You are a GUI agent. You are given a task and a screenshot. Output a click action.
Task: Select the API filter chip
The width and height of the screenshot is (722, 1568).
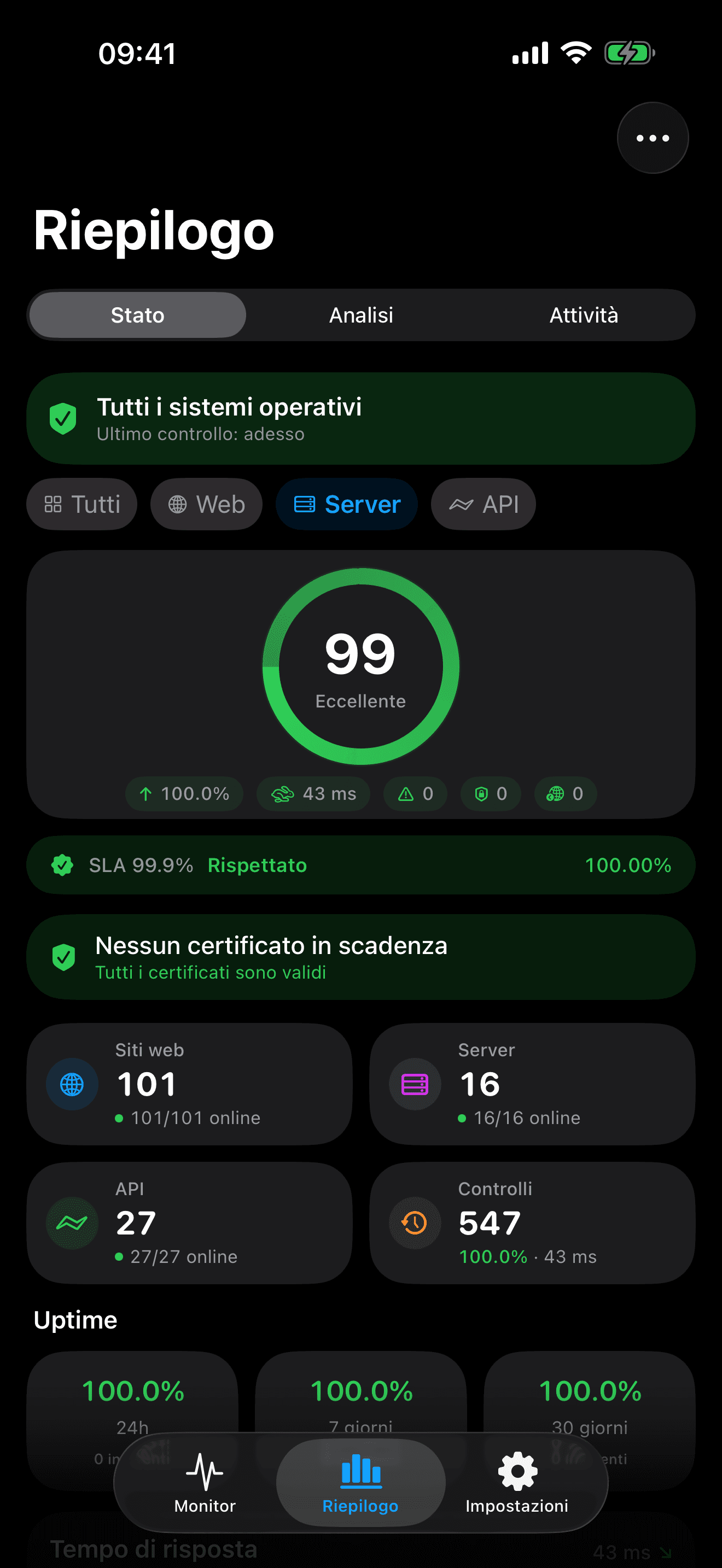(x=484, y=504)
